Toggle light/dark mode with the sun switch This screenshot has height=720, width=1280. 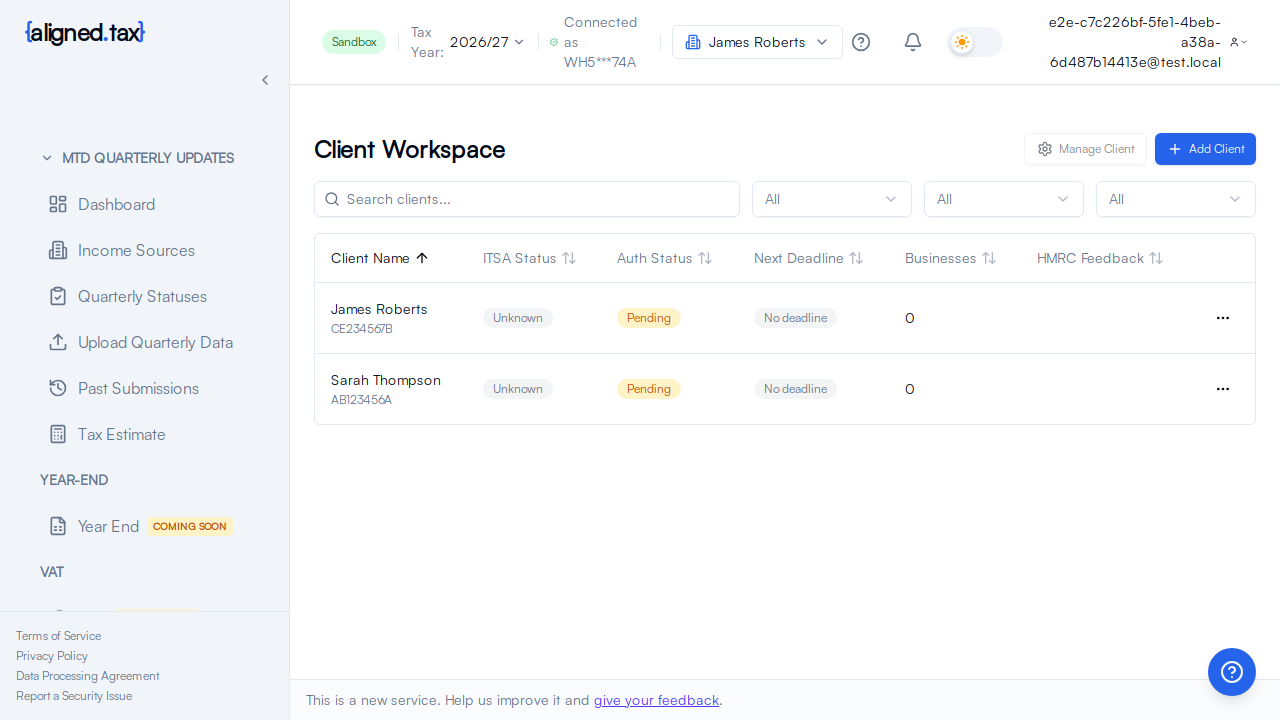click(x=972, y=42)
